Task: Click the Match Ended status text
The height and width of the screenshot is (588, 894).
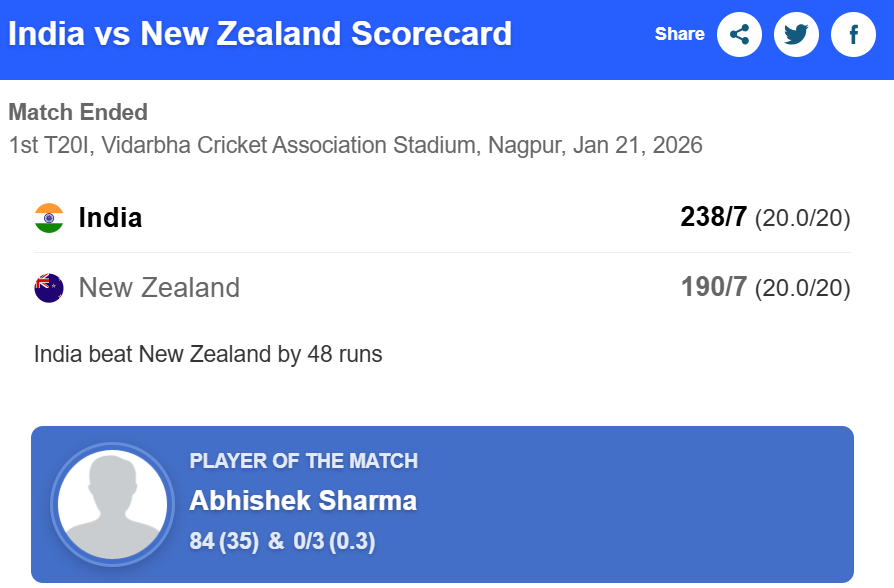Action: point(78,112)
